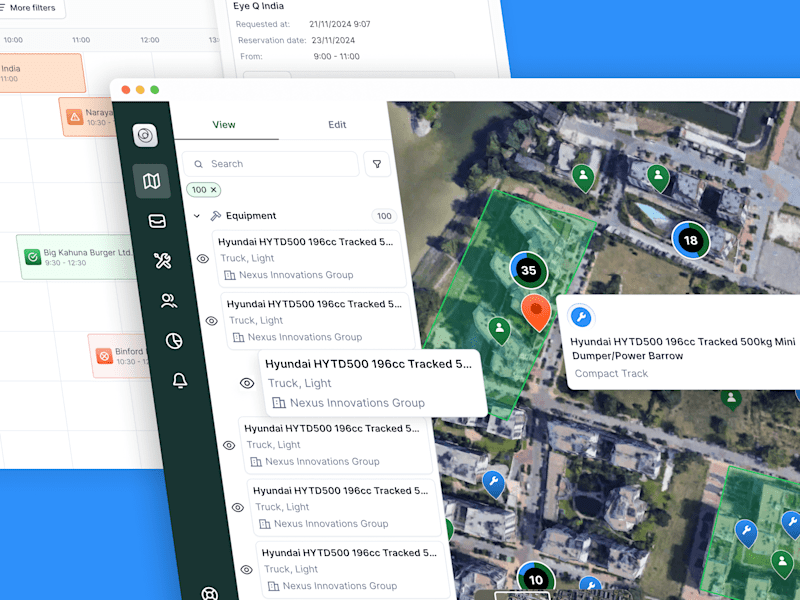Click the Eye Q India heading in details window

(258, 6)
